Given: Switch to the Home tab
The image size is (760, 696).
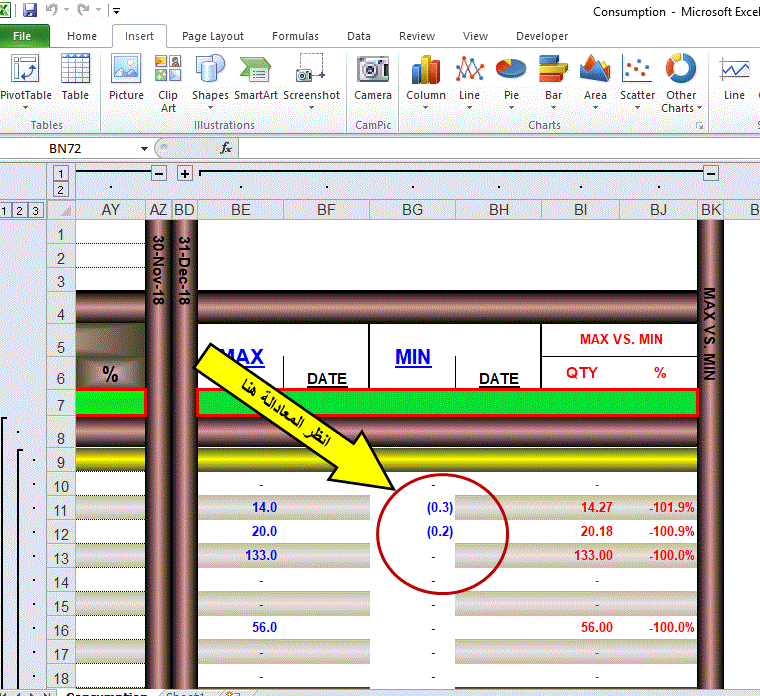Looking at the screenshot, I should (x=82, y=36).
